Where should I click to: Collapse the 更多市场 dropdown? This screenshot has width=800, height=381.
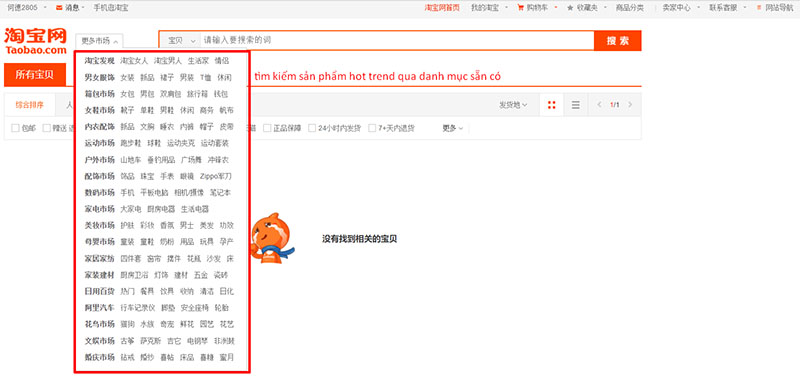pyautogui.click(x=99, y=41)
